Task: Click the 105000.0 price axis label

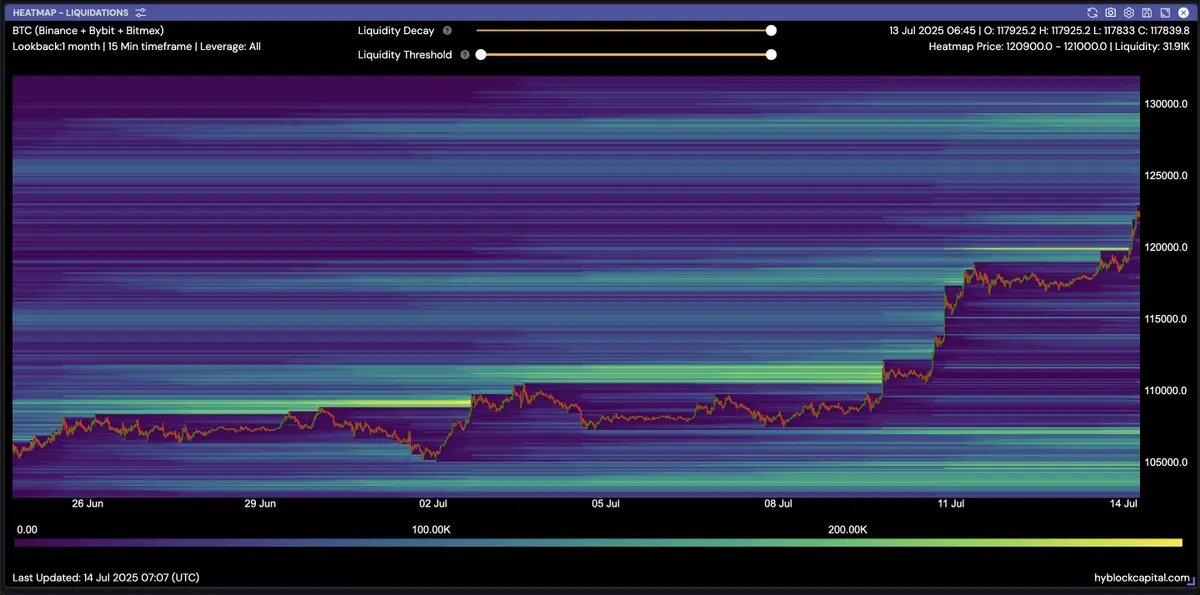Action: tap(1165, 463)
